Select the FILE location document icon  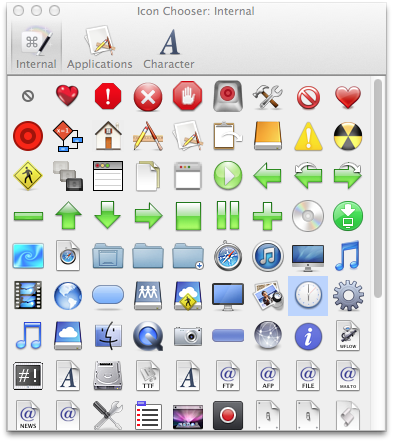click(x=308, y=376)
